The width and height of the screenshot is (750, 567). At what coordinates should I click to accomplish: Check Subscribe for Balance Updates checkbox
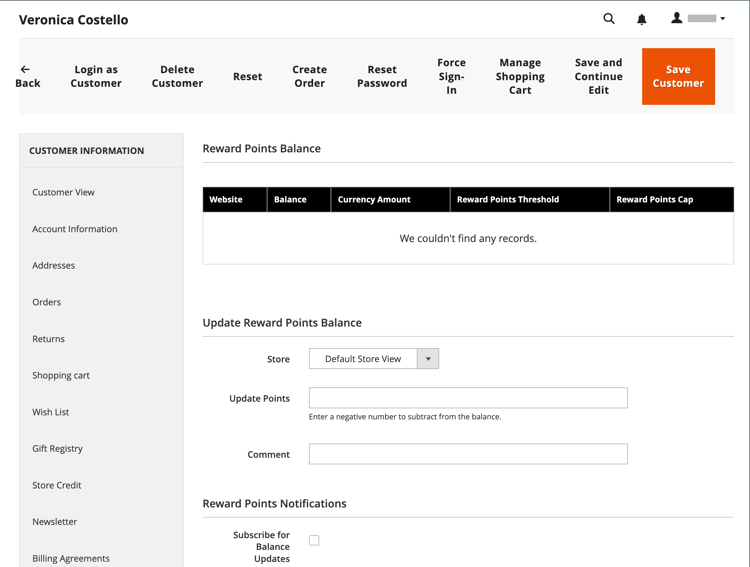click(314, 540)
